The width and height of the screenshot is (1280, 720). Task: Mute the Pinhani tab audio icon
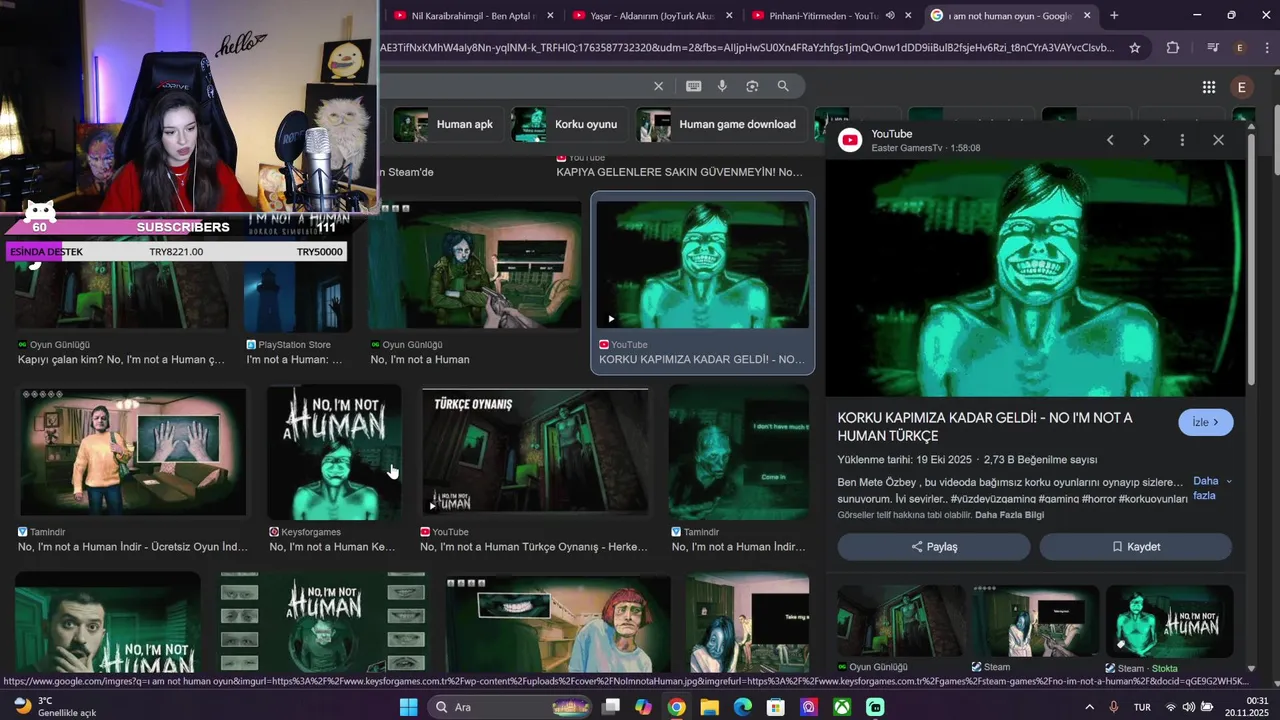[x=889, y=15]
